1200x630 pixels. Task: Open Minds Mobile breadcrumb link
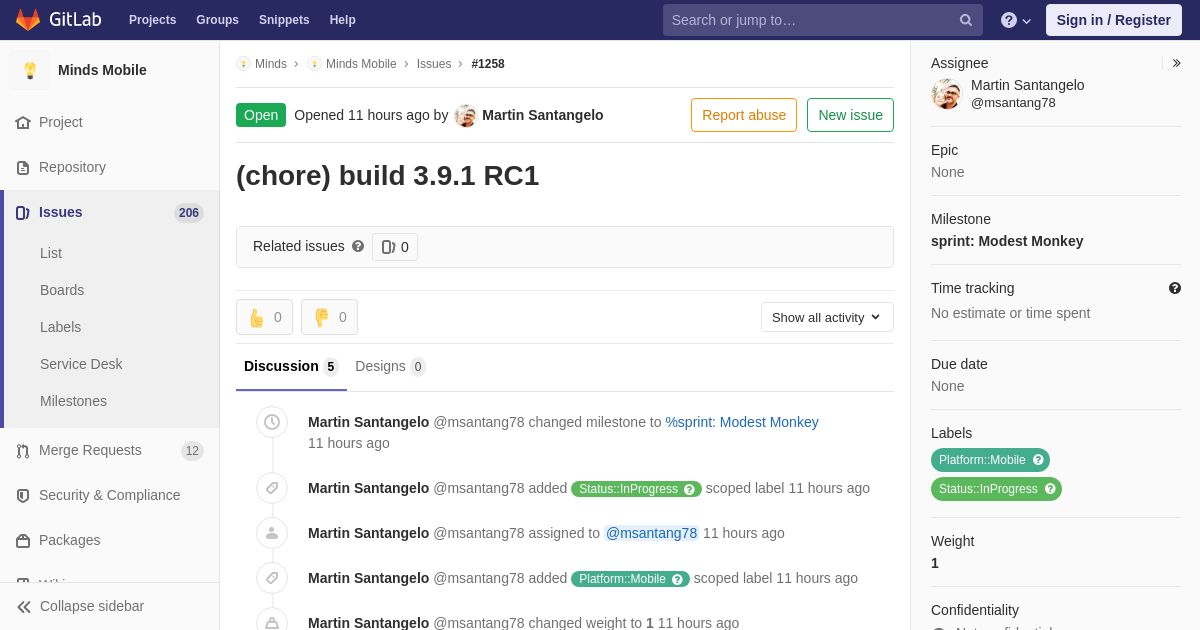pos(361,64)
